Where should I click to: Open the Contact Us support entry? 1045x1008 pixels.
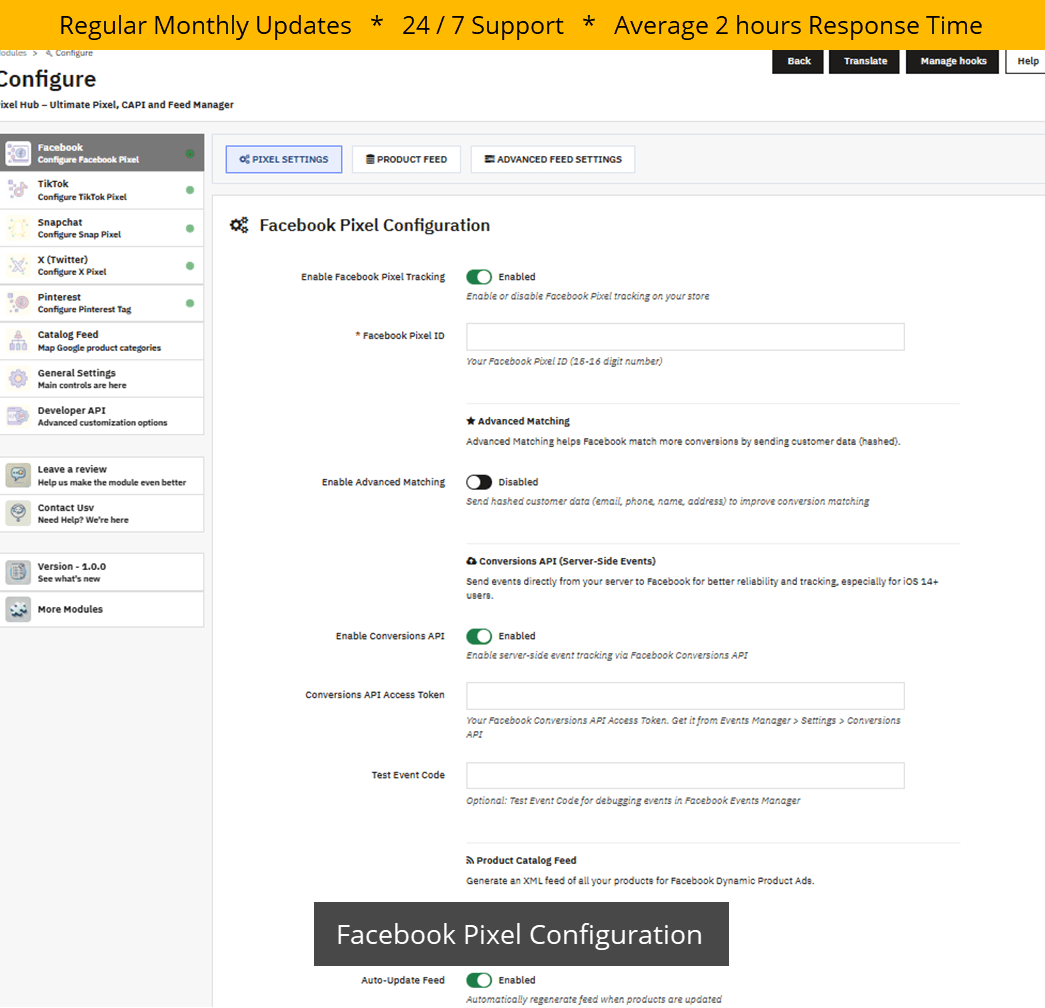click(x=102, y=513)
